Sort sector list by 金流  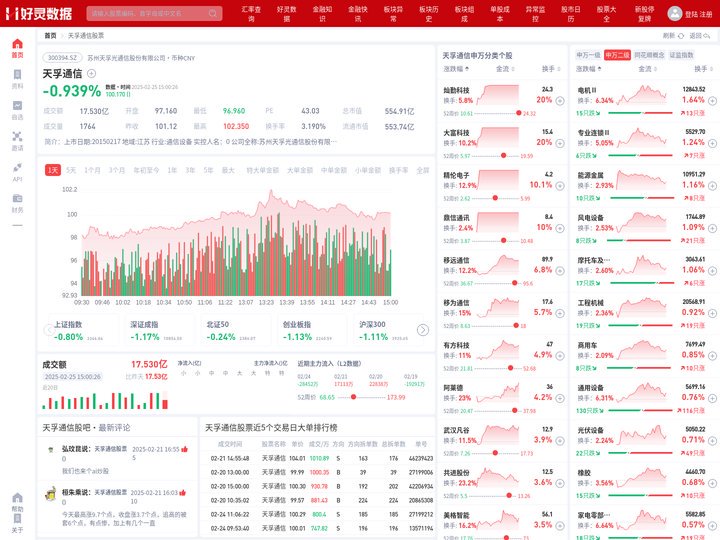(x=647, y=69)
